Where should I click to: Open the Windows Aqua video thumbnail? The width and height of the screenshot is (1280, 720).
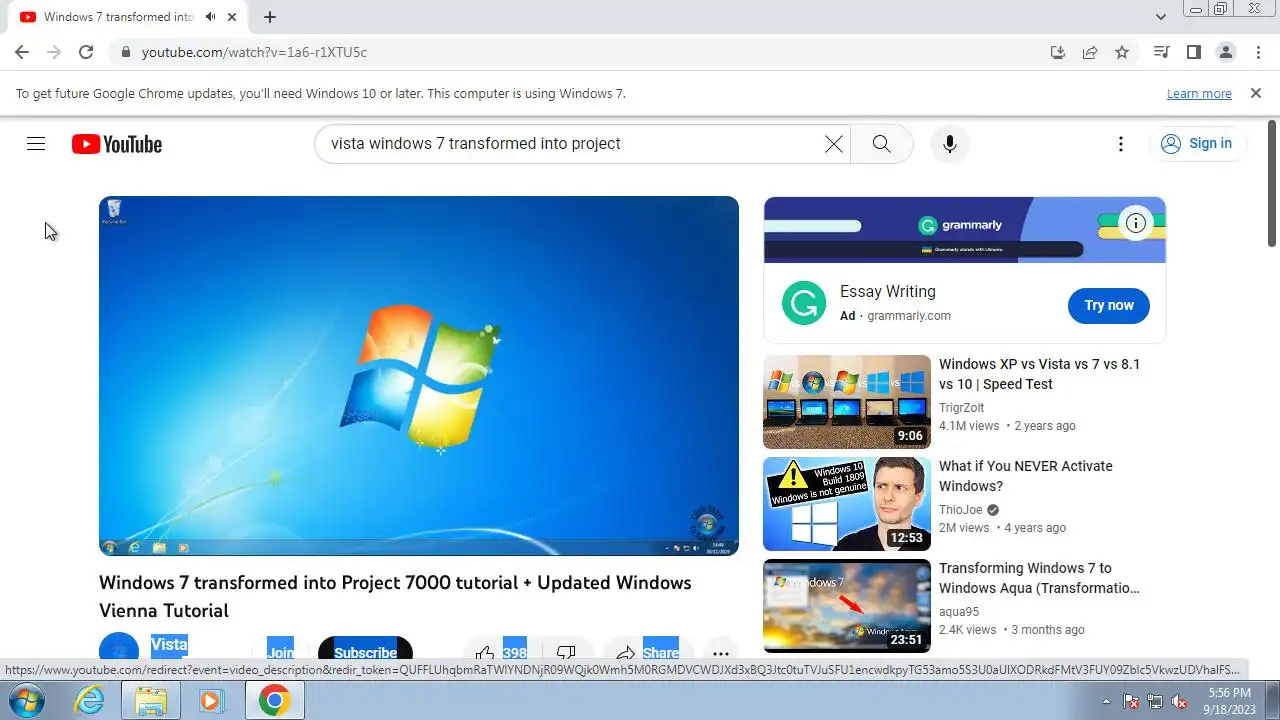pos(847,606)
